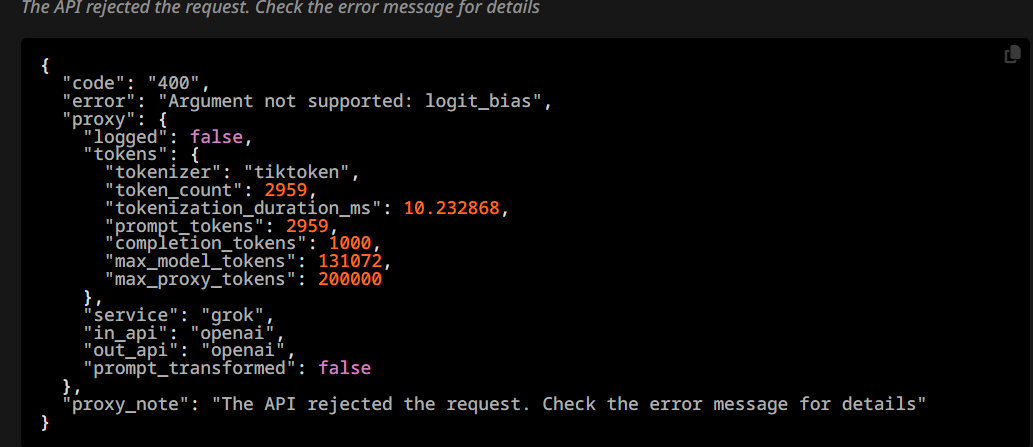Viewport: 1033px width, 447px height.
Task: Click the italic API rejected message above code block
Action: point(281,8)
